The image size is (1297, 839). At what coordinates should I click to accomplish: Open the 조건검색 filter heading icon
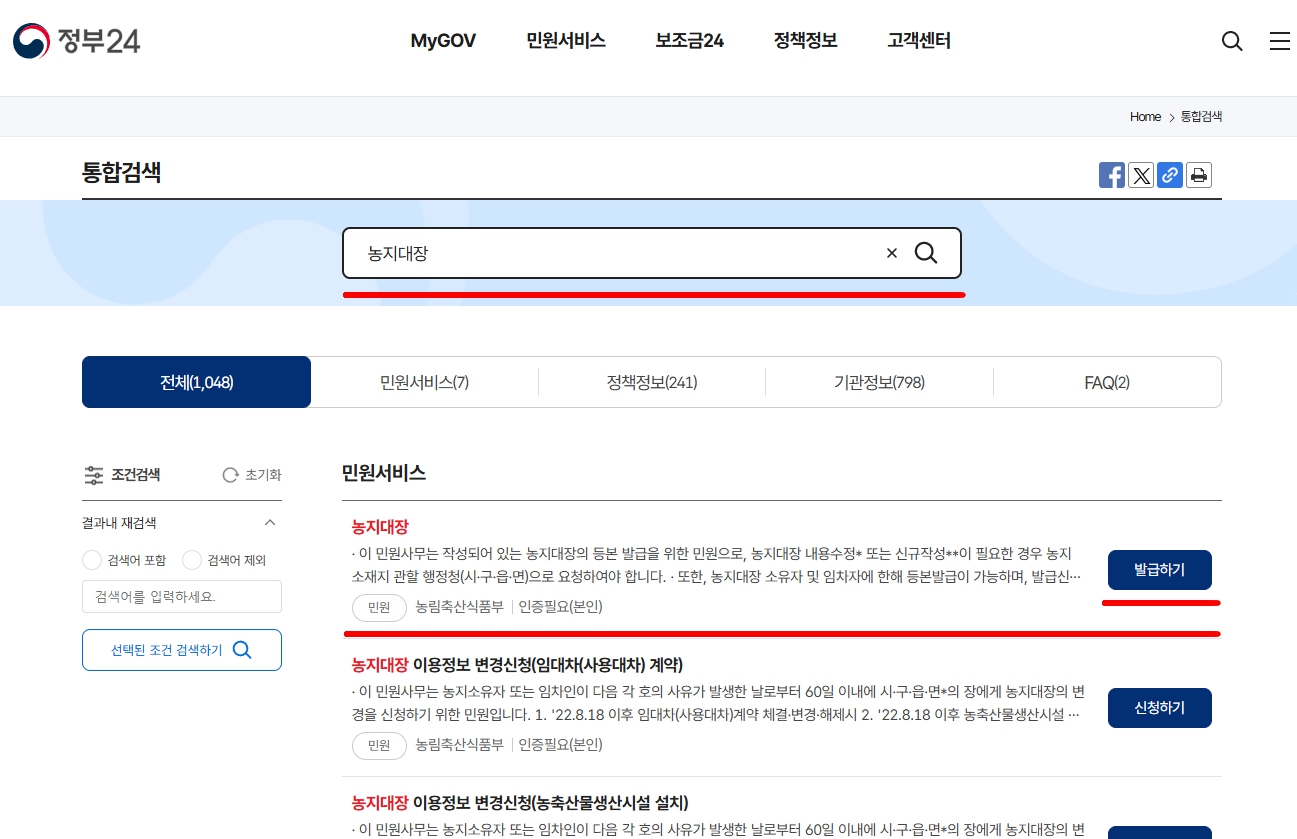click(x=94, y=475)
